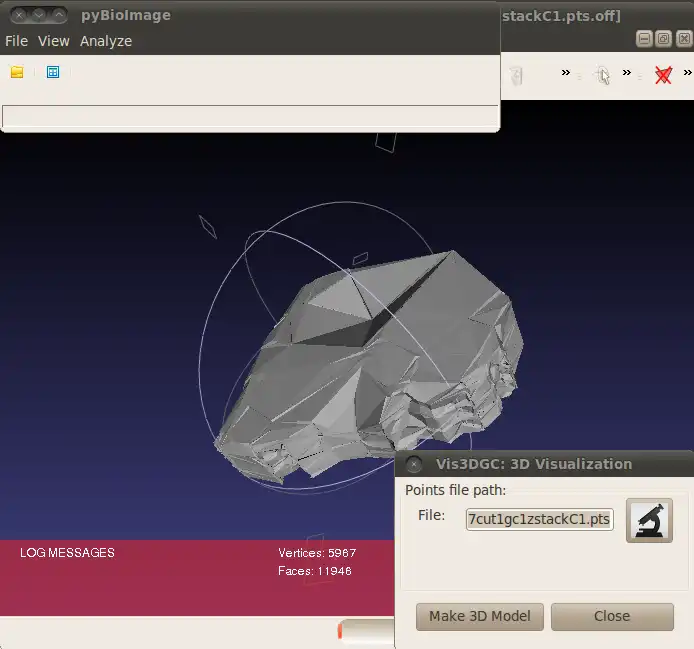The height and width of the screenshot is (649, 694).
Task: Click the blue grid table toolbar icon
Action: [53, 72]
